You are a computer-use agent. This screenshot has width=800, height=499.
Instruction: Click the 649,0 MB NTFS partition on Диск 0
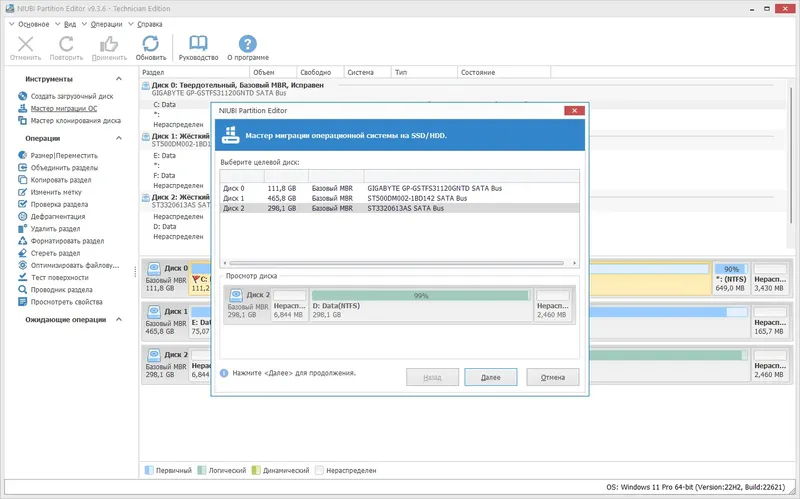[x=731, y=278]
